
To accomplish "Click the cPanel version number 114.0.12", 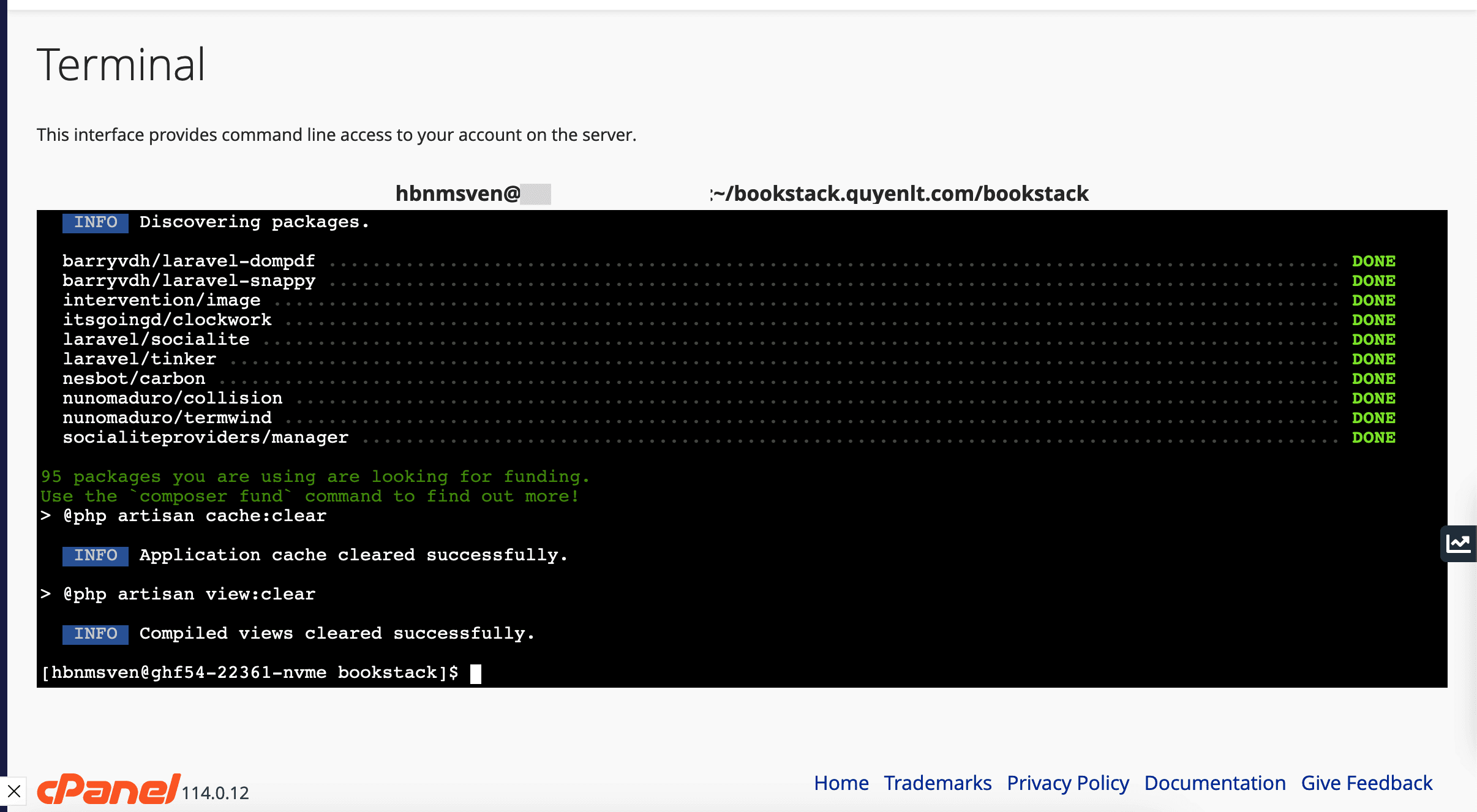I will click(216, 793).
